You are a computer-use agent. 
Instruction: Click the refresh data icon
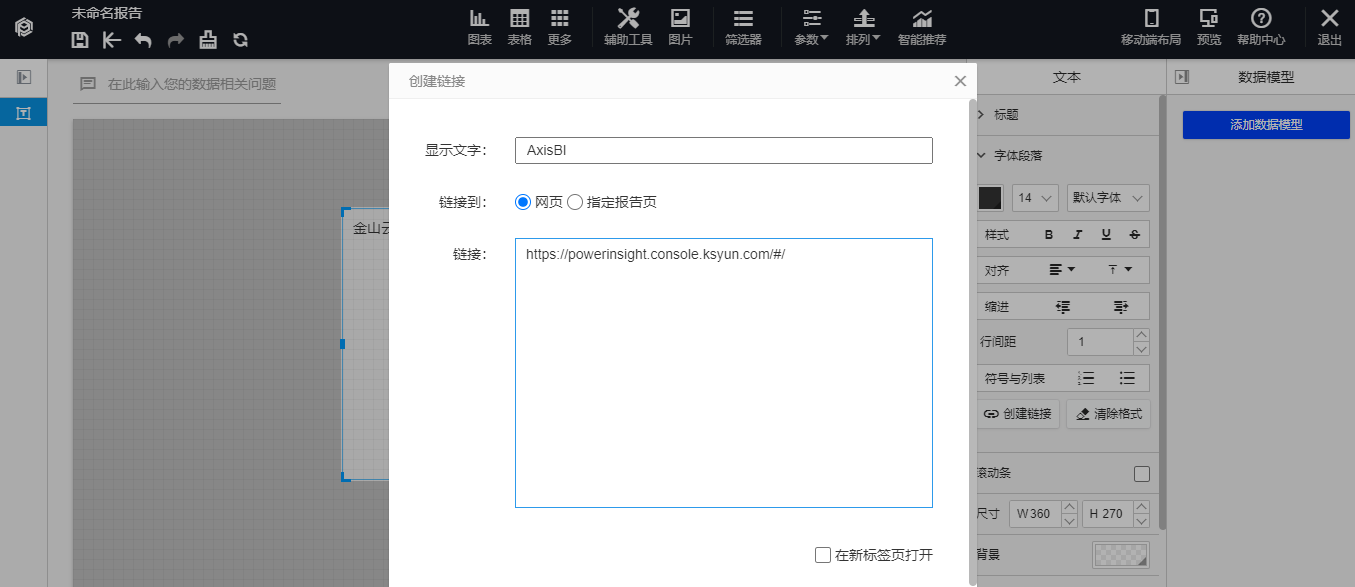click(x=240, y=40)
